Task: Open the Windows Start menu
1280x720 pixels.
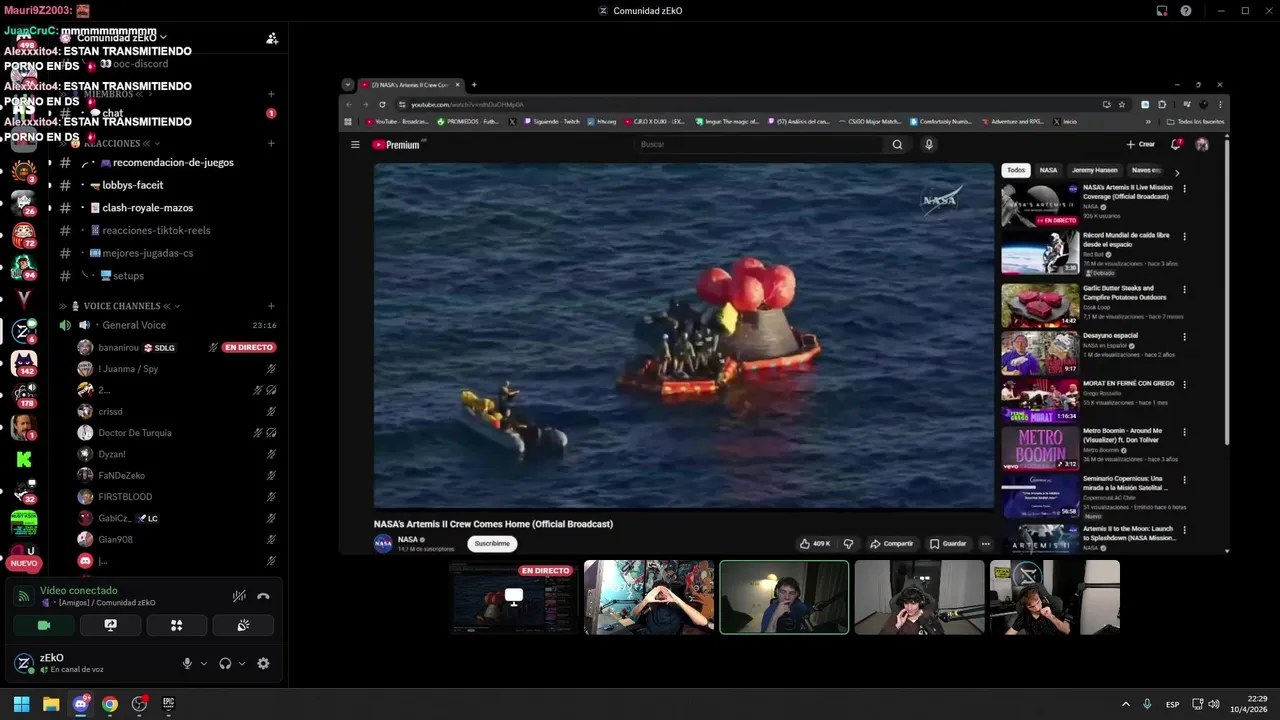Action: [21, 704]
